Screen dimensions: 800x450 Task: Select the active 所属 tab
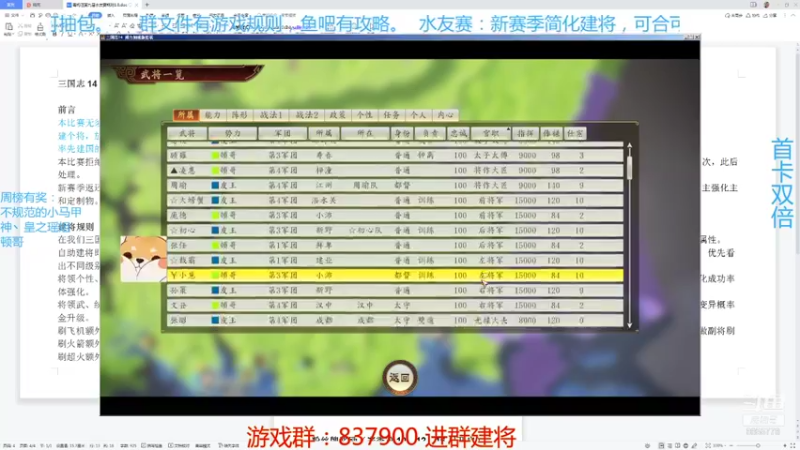click(x=186, y=115)
